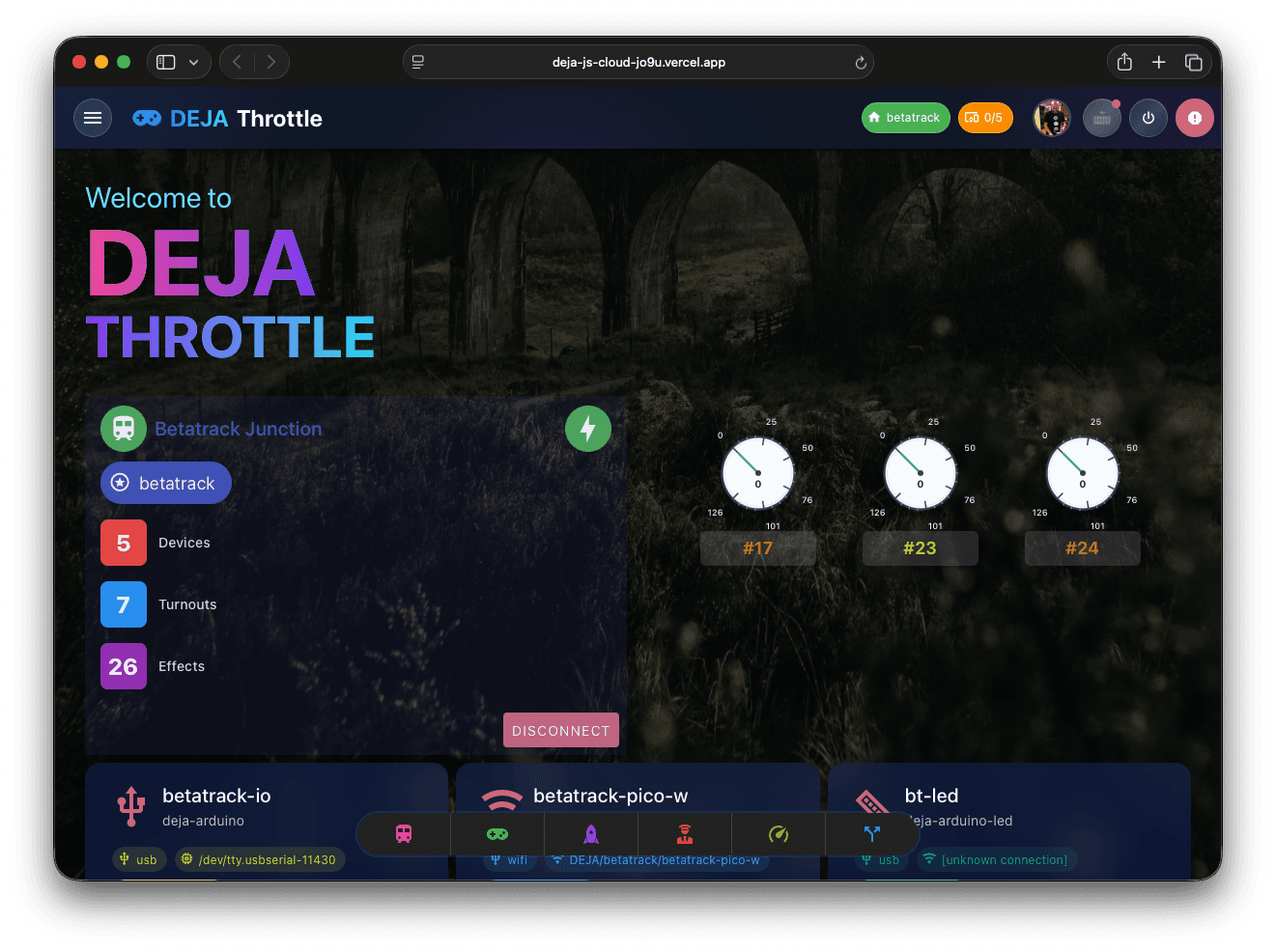Select the red station conductor icon
1276x952 pixels.
point(684,833)
